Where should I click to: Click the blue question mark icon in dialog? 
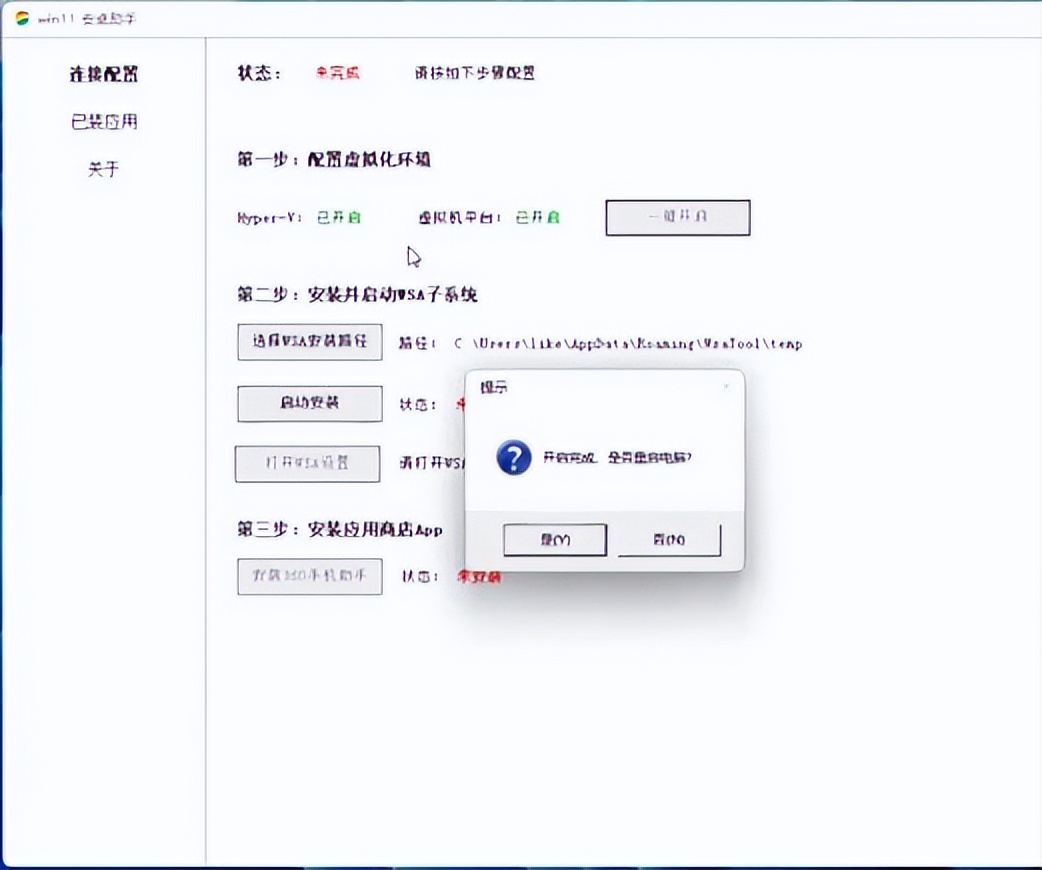tap(512, 457)
